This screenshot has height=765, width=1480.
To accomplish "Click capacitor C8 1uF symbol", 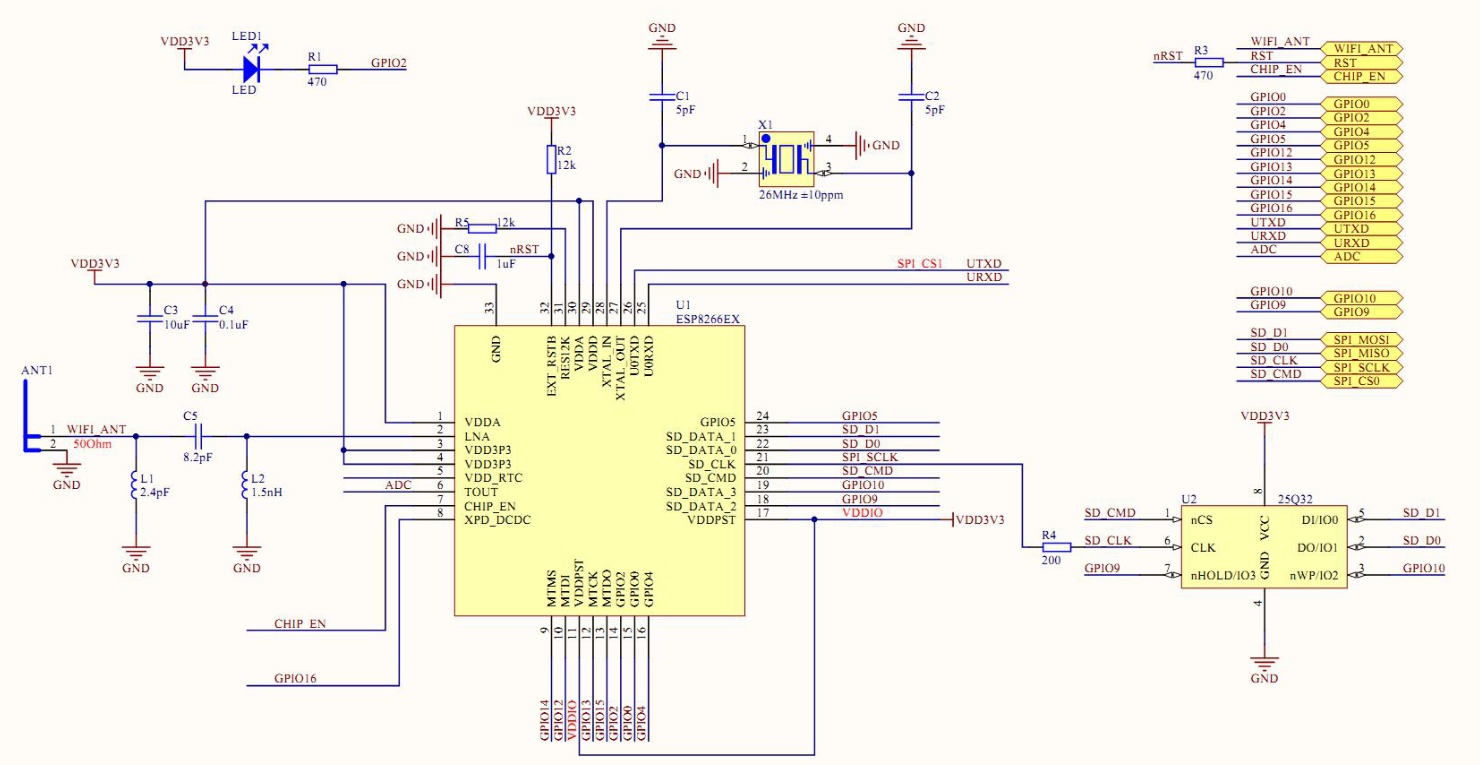I will pyautogui.click(x=481, y=257).
